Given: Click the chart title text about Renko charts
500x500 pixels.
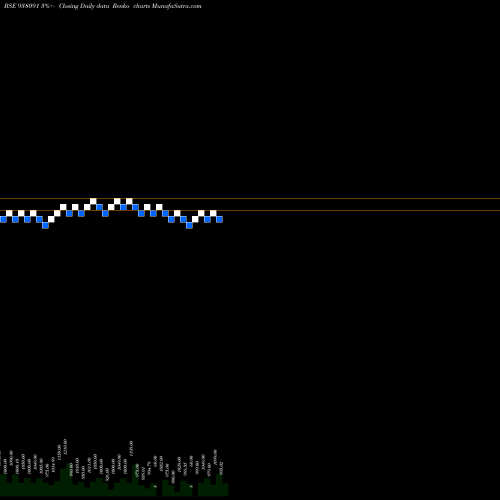Looking at the screenshot, I should pos(103,6).
